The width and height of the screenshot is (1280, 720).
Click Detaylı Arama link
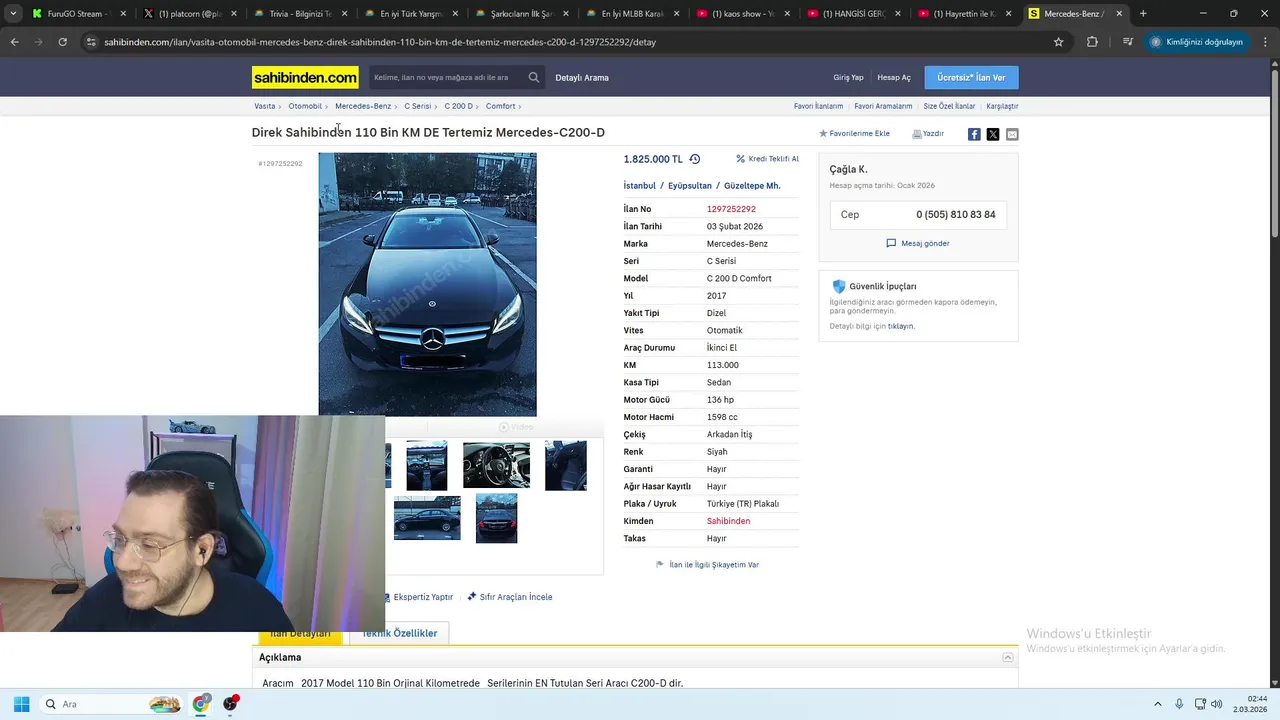click(582, 77)
